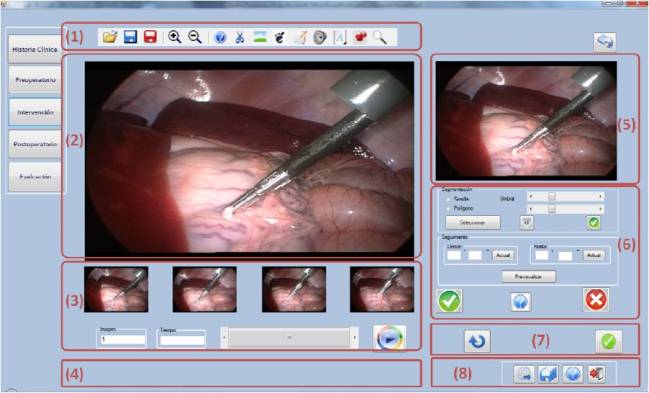Click left arrow of second segmentation slider
The height and width of the screenshot is (393, 649).
point(531,209)
